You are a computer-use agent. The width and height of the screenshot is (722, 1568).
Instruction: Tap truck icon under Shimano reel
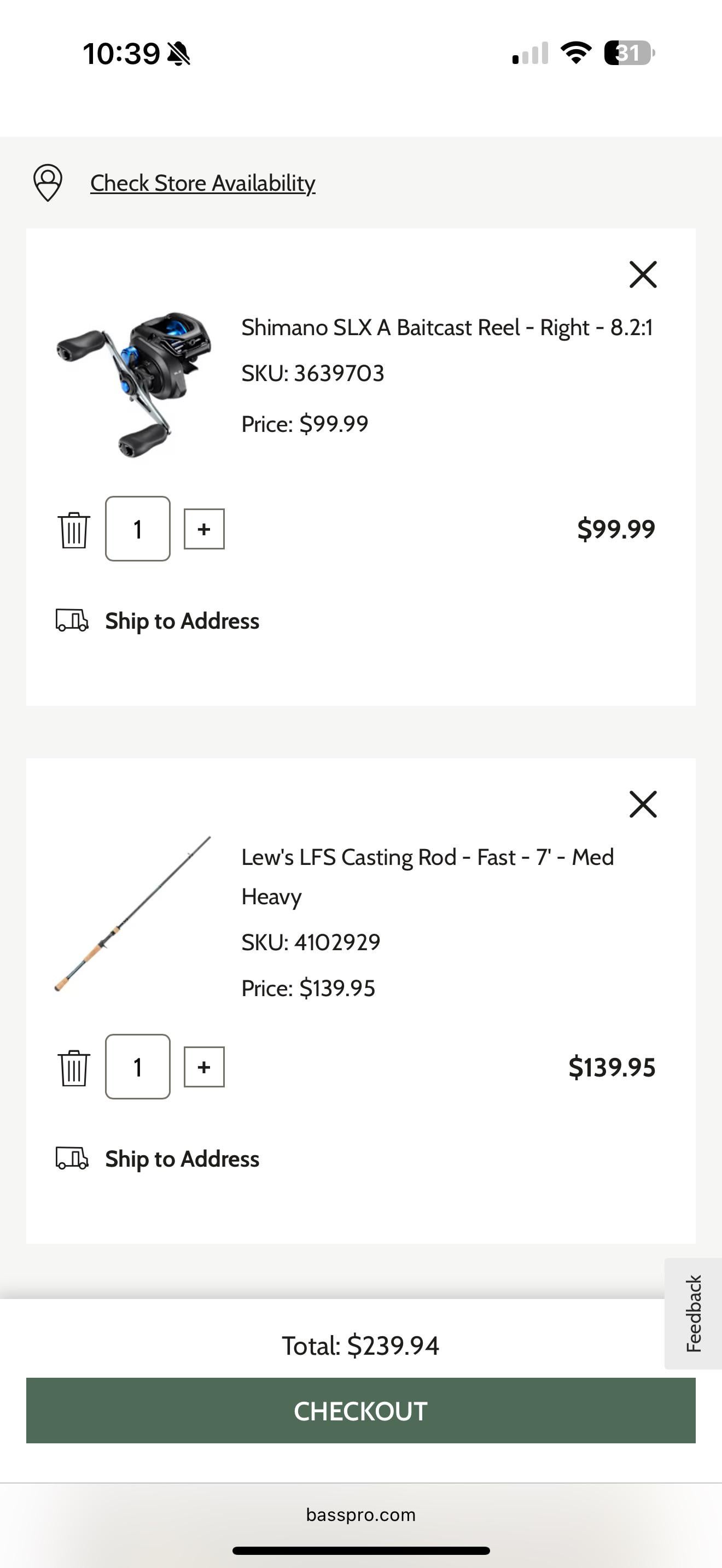tap(72, 621)
